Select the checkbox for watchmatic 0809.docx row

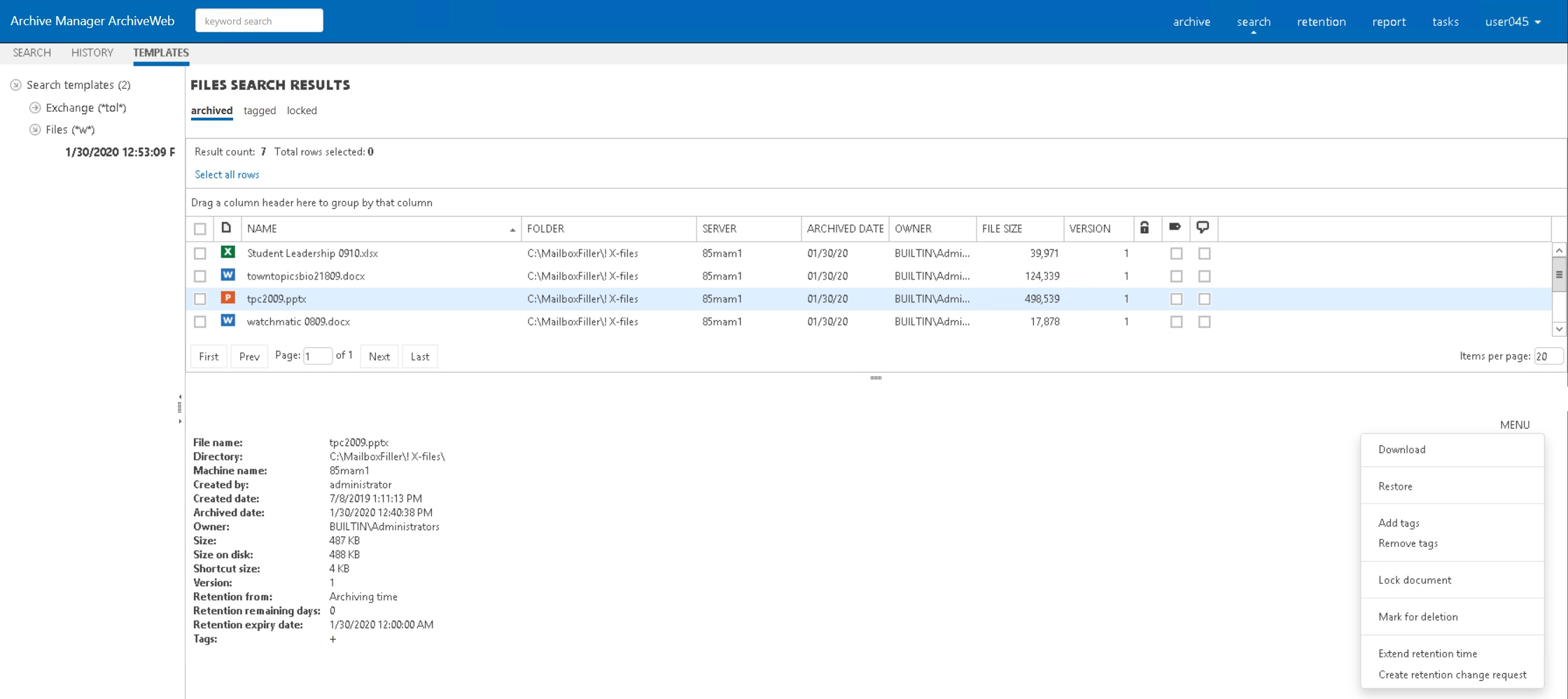tap(200, 322)
